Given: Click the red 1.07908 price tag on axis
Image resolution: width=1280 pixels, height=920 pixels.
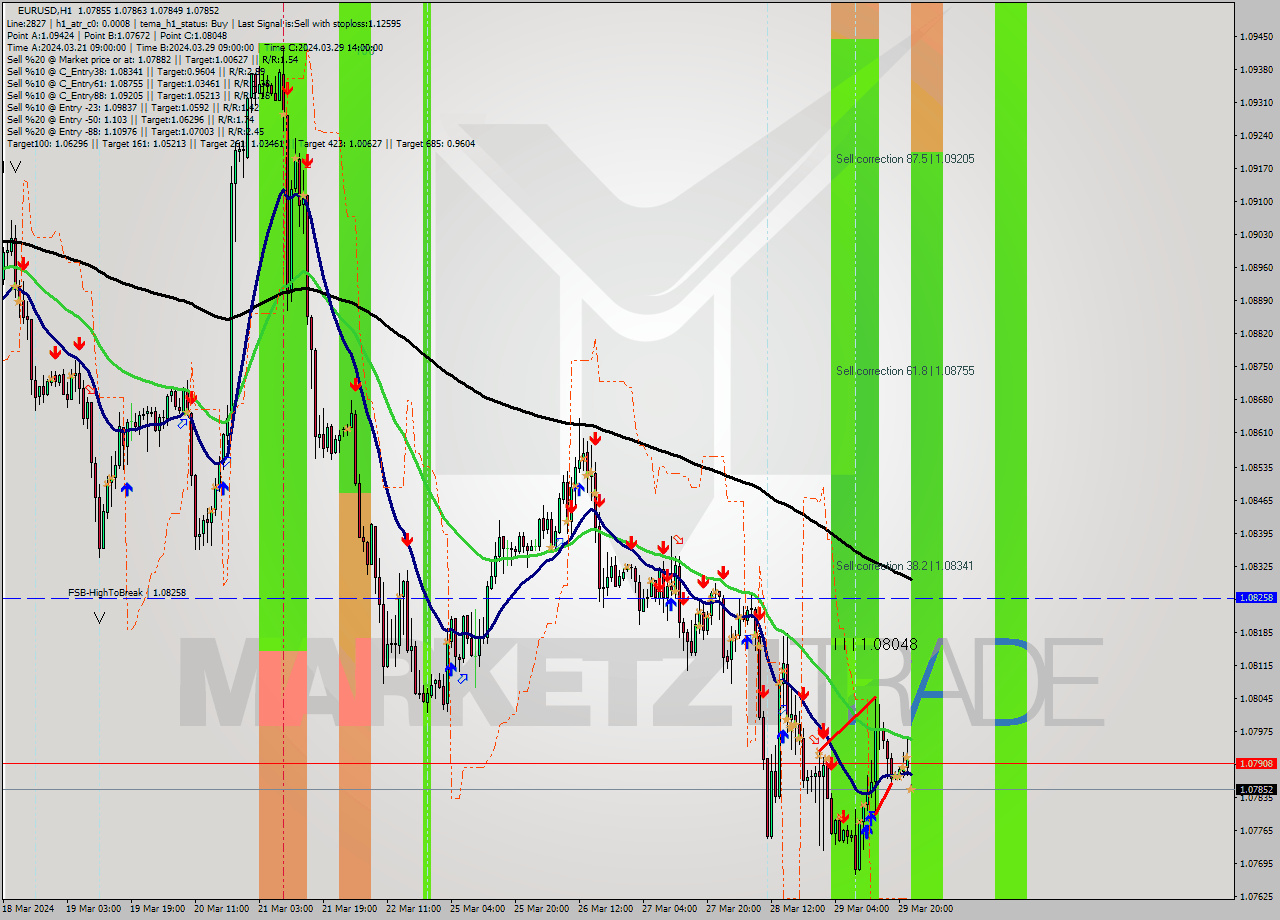Looking at the screenshot, I should [x=1256, y=763].
